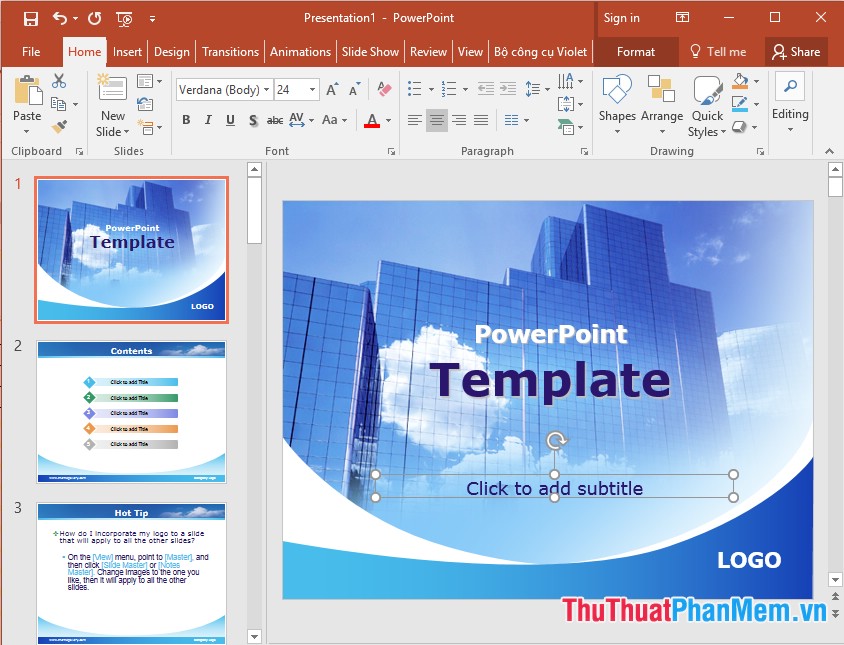Viewport: 844px width, 645px height.
Task: Toggle bold formatting on selected text
Action: (187, 119)
